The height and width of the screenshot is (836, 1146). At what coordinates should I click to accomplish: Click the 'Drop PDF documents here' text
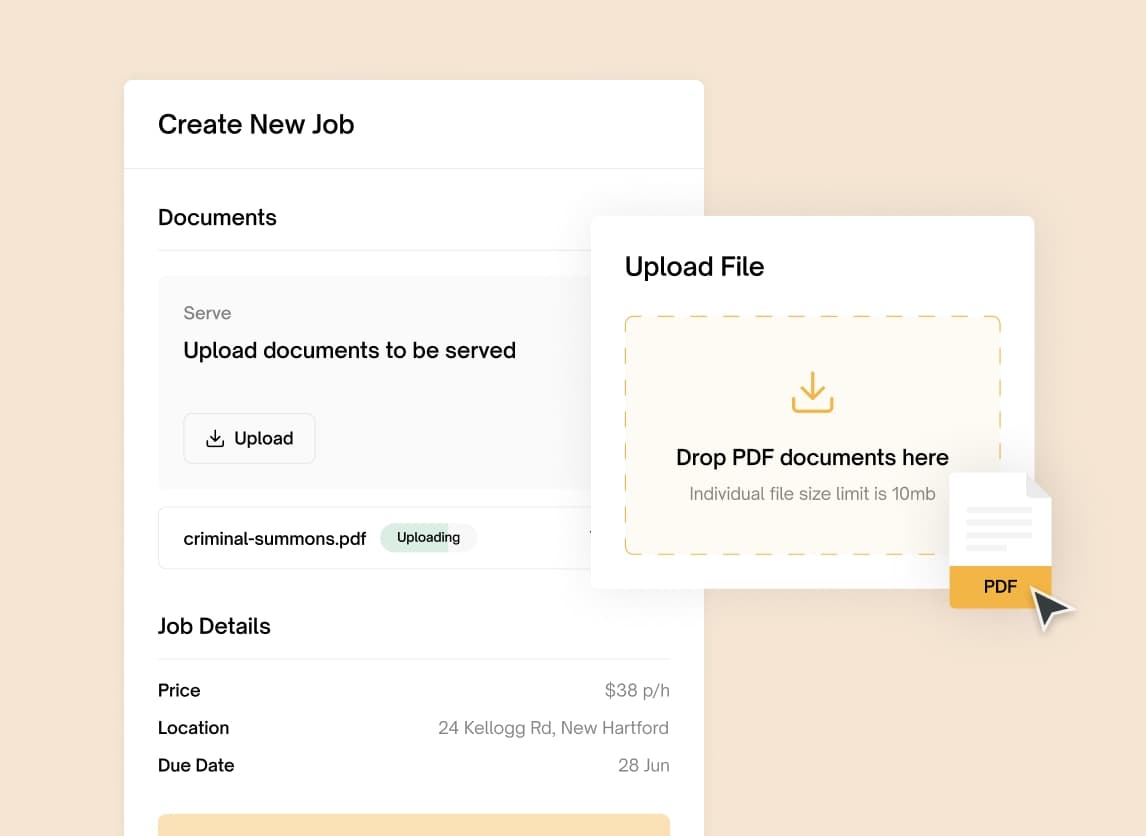(x=812, y=458)
